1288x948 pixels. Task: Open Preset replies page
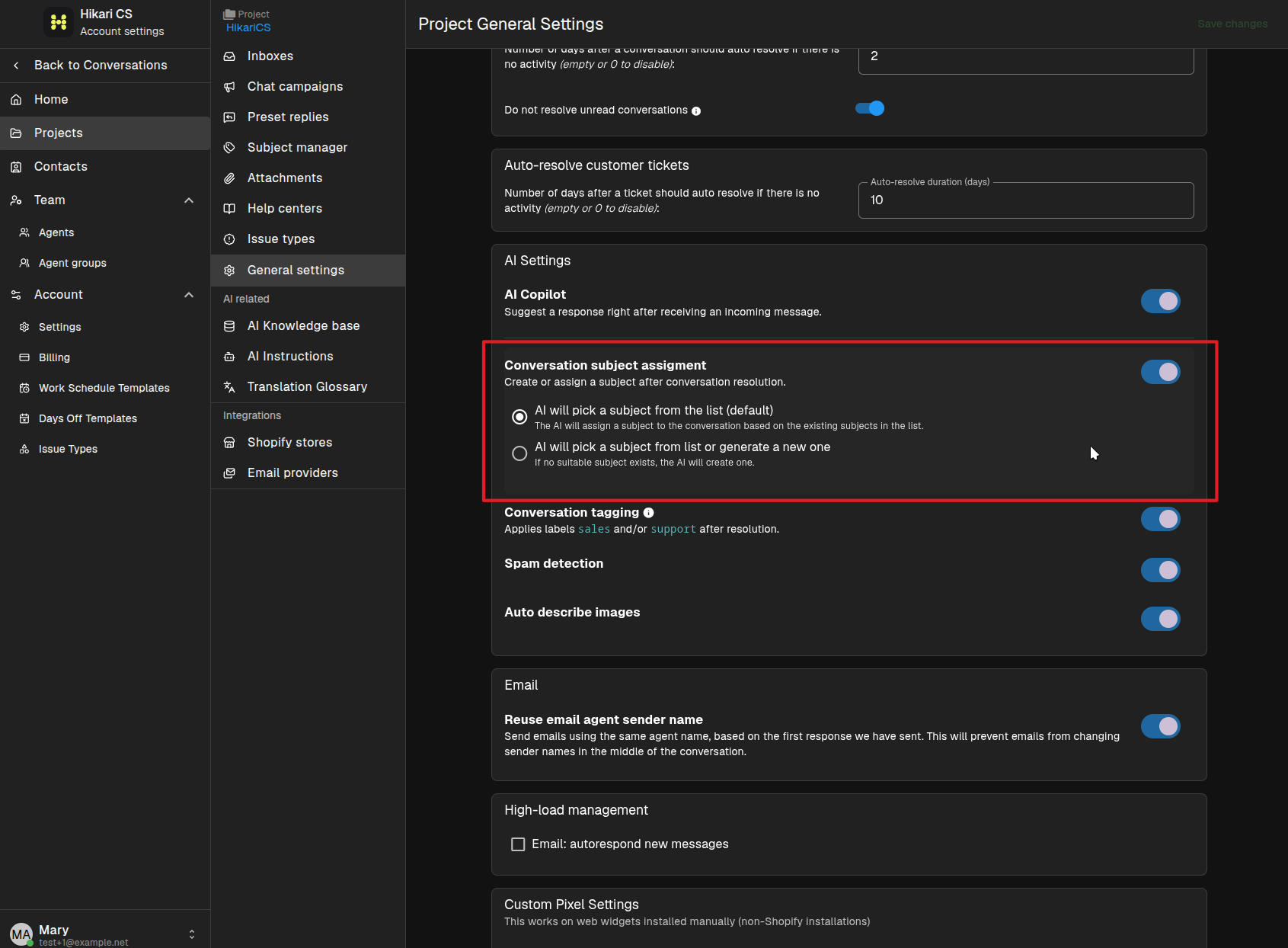pos(308,117)
